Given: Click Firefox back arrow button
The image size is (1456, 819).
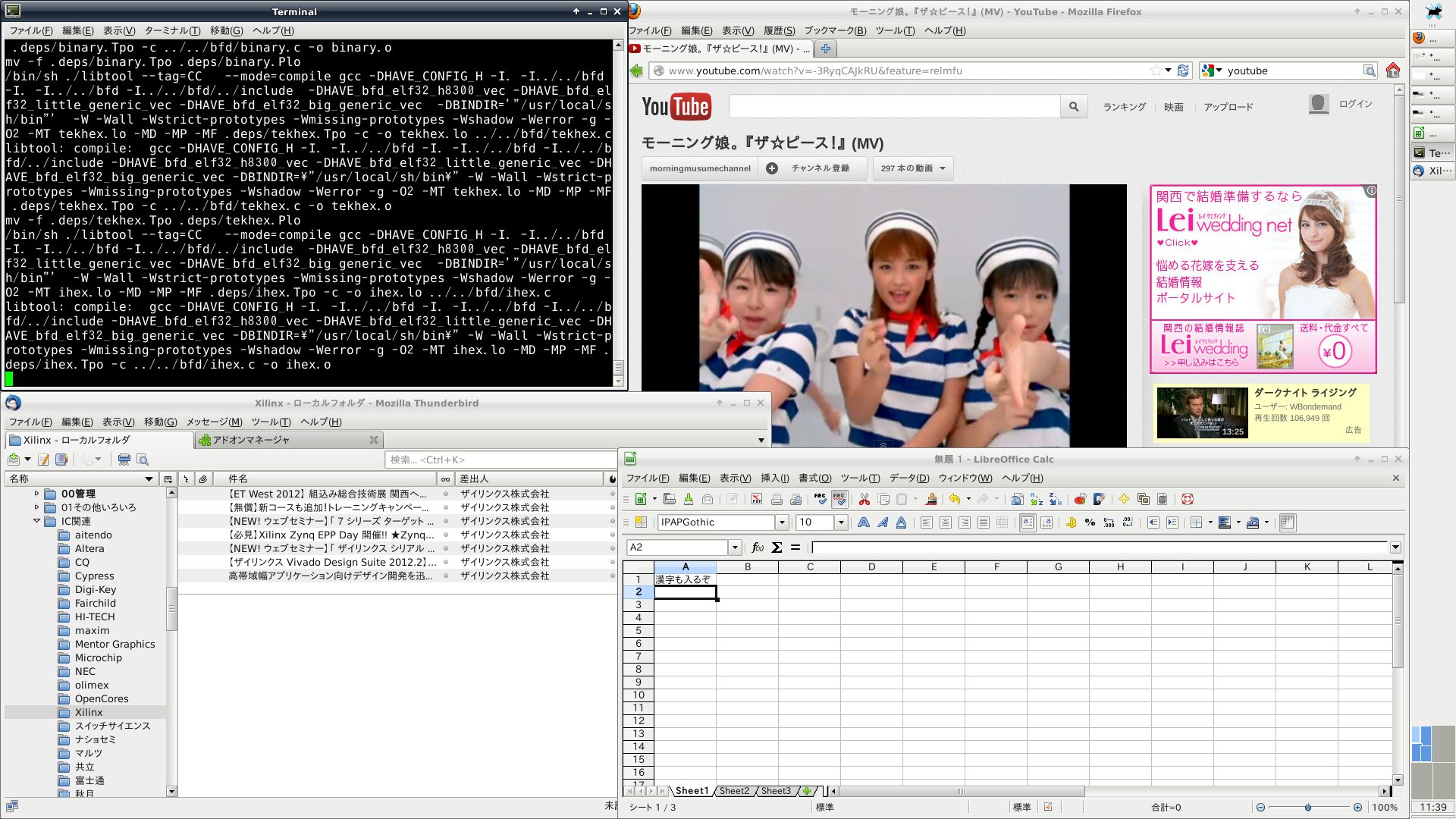Looking at the screenshot, I should pos(636,71).
